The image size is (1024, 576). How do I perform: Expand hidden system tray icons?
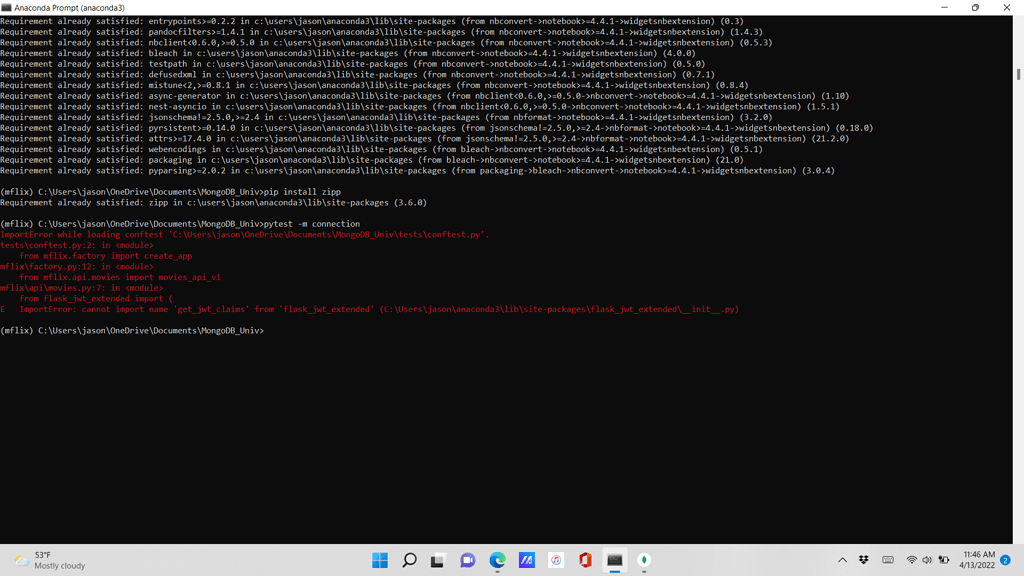[x=843, y=560]
